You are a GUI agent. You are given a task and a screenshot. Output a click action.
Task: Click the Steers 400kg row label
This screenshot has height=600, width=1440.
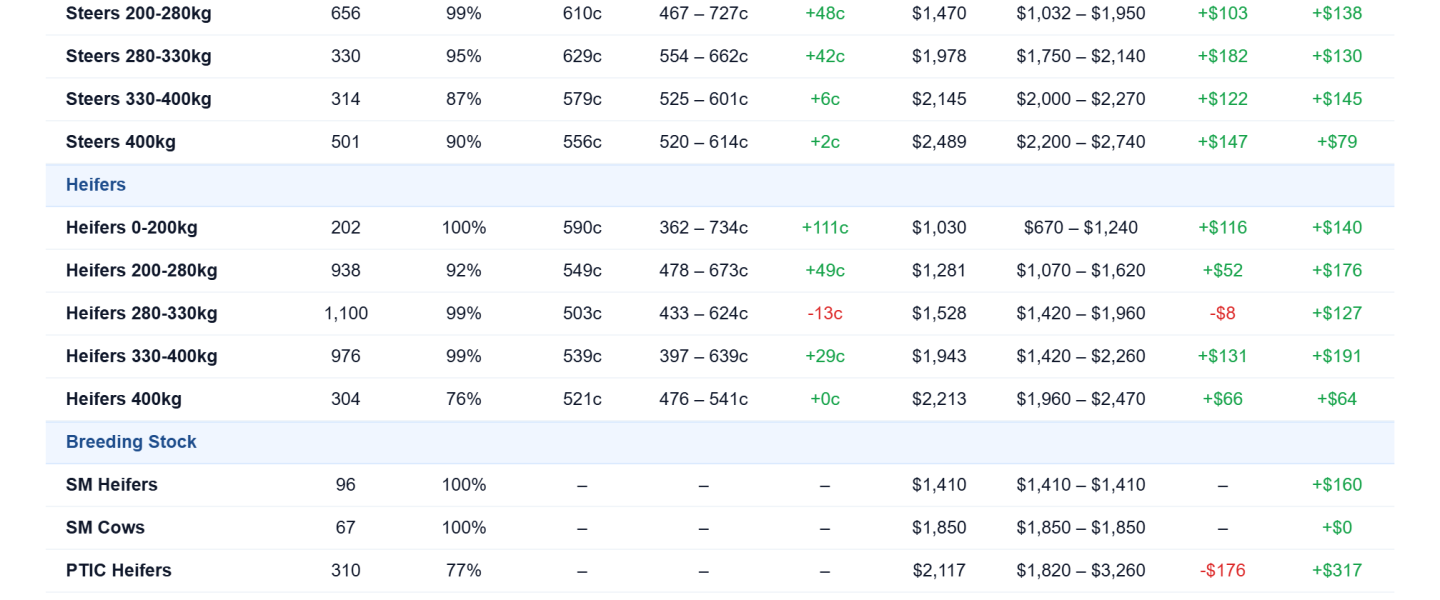pos(121,142)
